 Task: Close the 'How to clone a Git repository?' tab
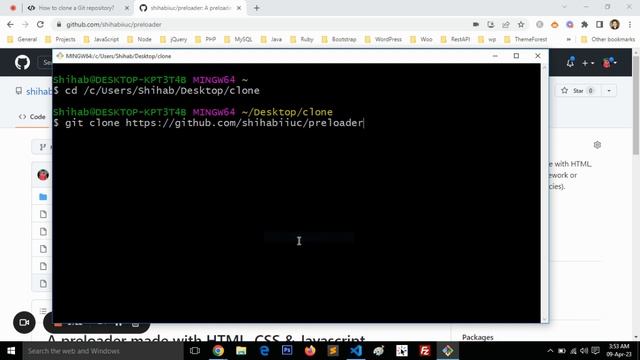pyautogui.click(x=127, y=8)
